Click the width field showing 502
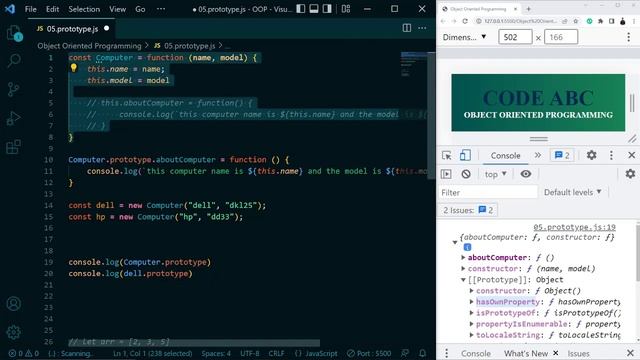 tap(515, 37)
